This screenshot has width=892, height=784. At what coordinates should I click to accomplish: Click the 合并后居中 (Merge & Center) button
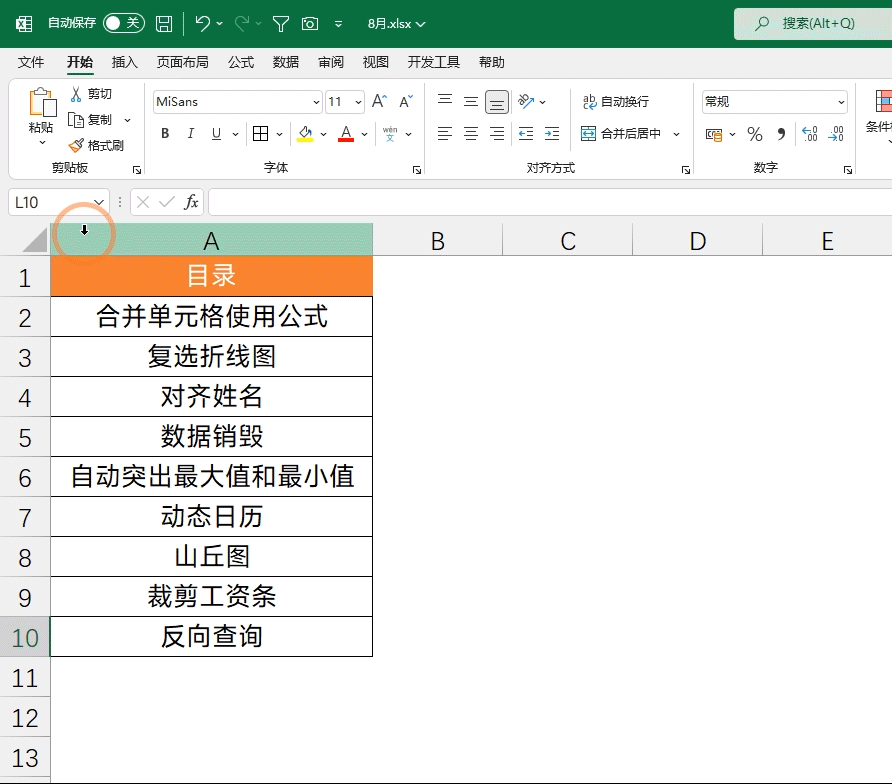pyautogui.click(x=621, y=134)
